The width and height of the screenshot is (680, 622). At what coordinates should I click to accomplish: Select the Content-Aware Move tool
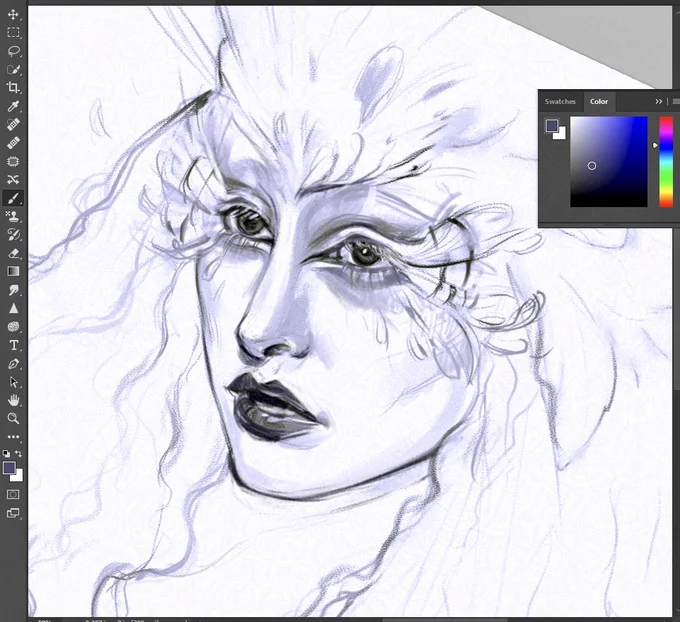(13, 180)
